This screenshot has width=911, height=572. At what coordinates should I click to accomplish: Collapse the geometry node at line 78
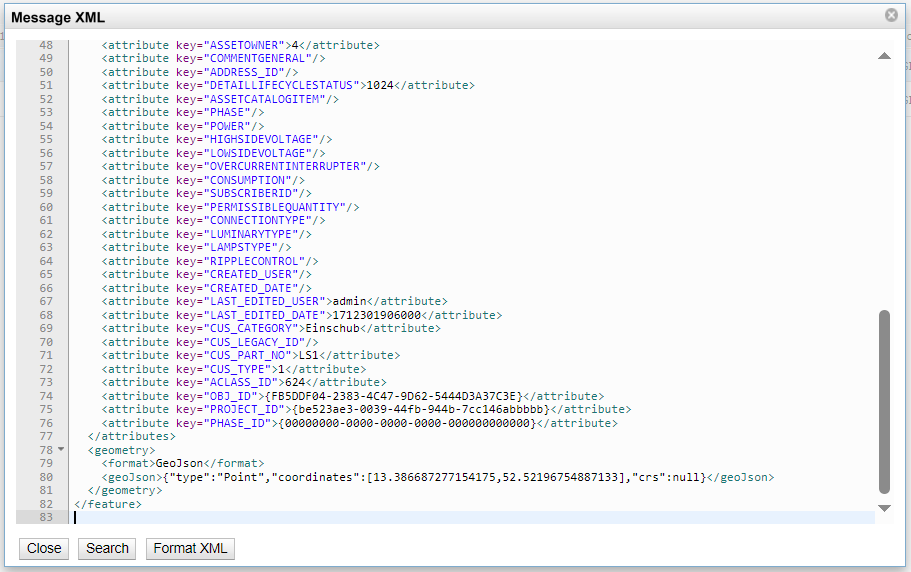[61, 449]
